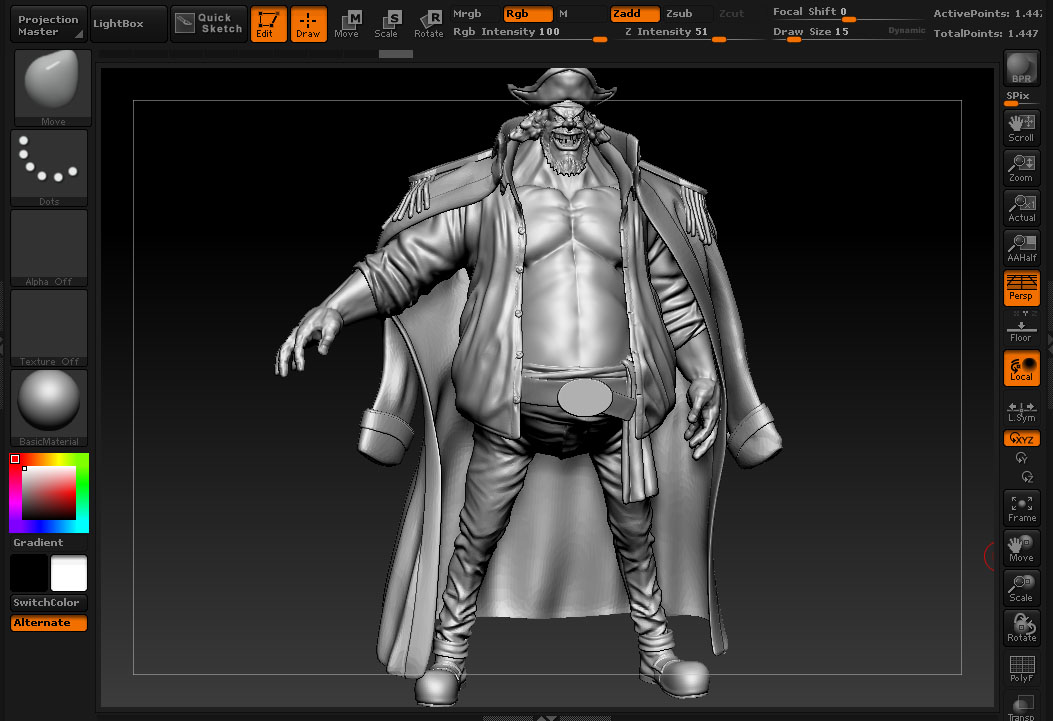1053x721 pixels.
Task: Click the right-shelf Move view icon
Action: (x=1021, y=548)
